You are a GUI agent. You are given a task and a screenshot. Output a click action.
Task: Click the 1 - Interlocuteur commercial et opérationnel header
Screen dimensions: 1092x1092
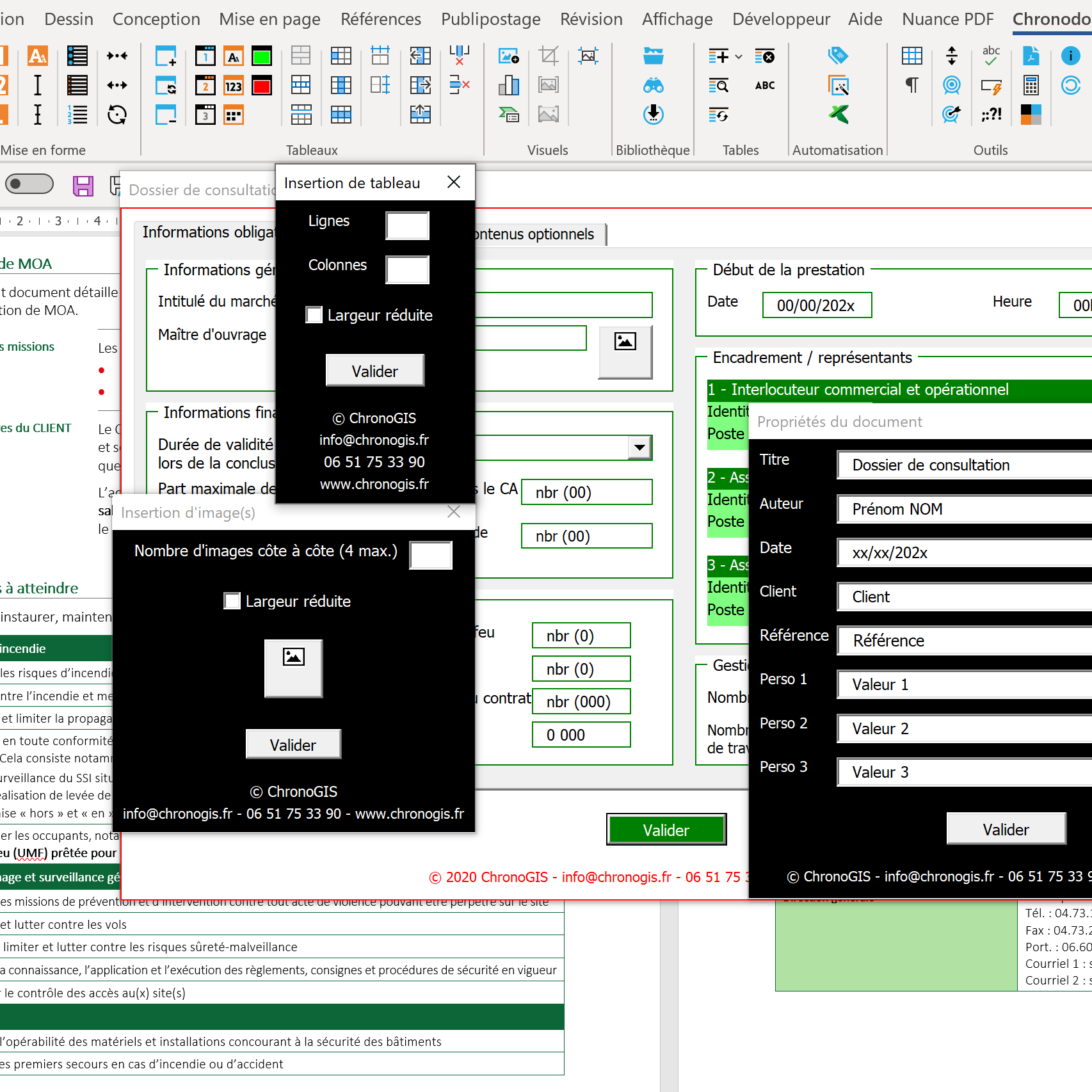coord(899,390)
